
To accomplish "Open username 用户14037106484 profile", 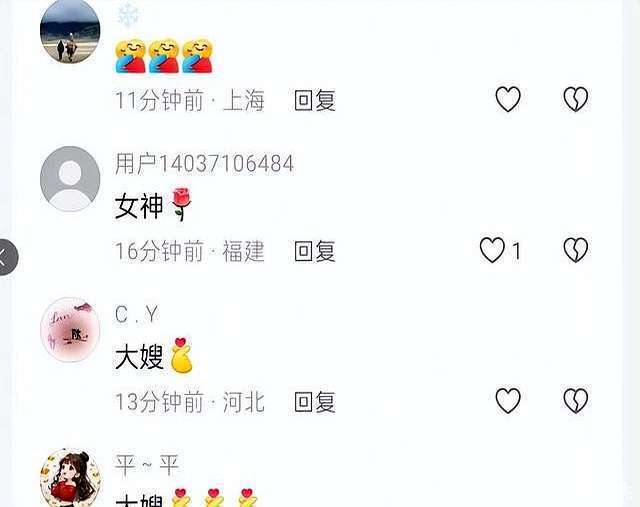I will coord(204,164).
